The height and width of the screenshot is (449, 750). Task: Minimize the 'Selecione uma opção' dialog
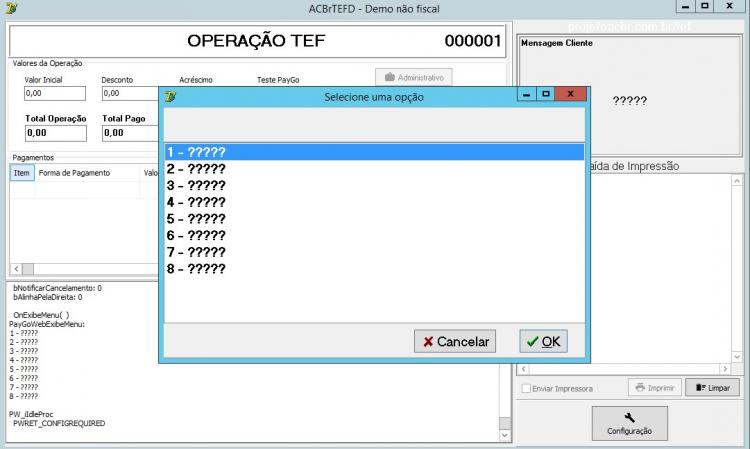pyautogui.click(x=527, y=94)
